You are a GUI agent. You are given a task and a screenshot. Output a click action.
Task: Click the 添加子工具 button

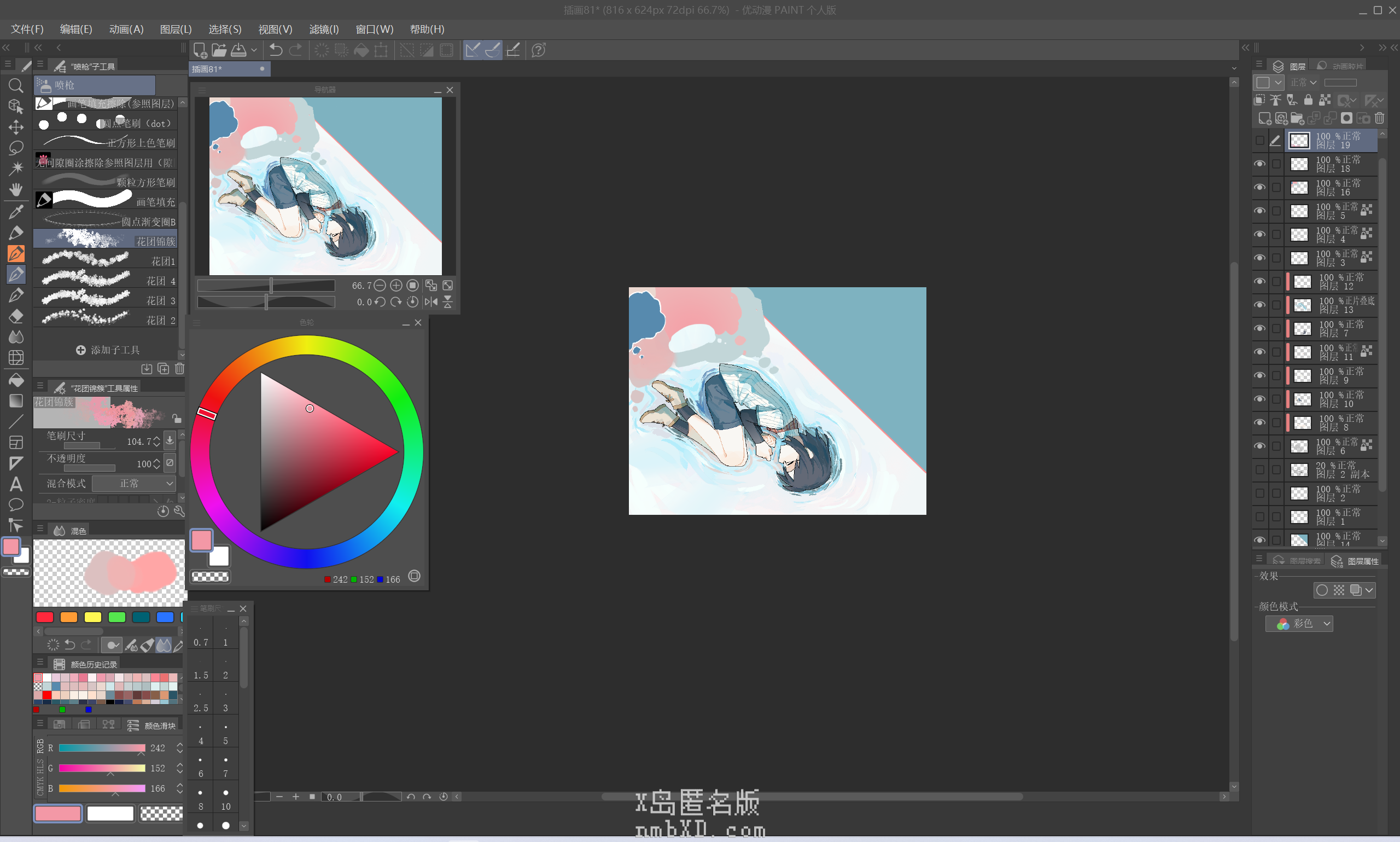[x=108, y=350]
